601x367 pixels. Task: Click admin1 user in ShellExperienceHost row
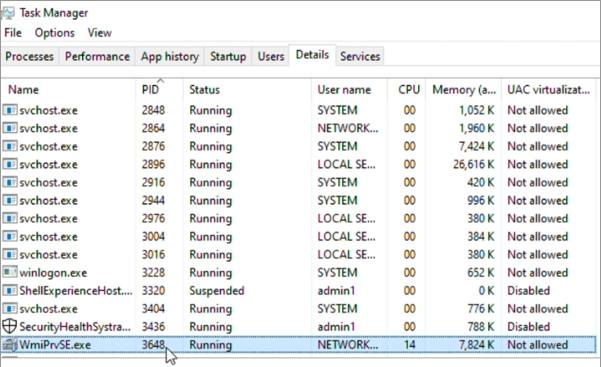pos(336,291)
